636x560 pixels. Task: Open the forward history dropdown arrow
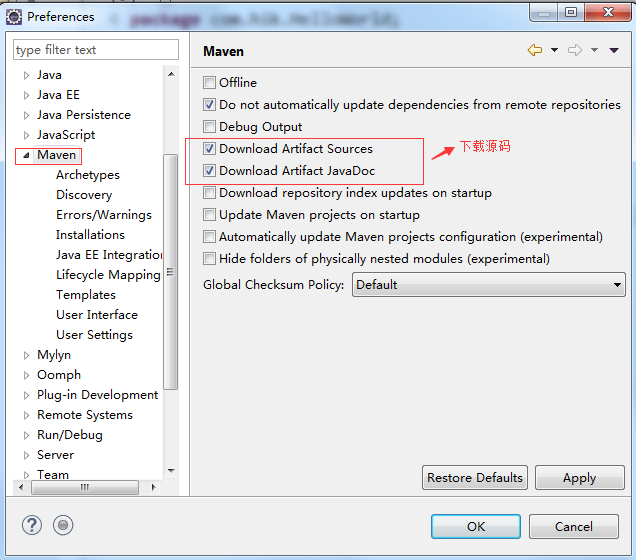point(594,50)
